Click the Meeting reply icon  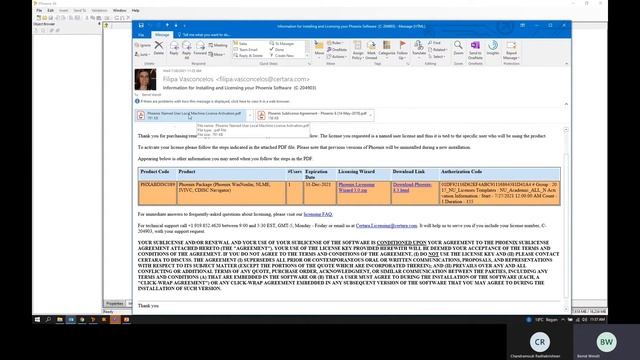(x=218, y=45)
